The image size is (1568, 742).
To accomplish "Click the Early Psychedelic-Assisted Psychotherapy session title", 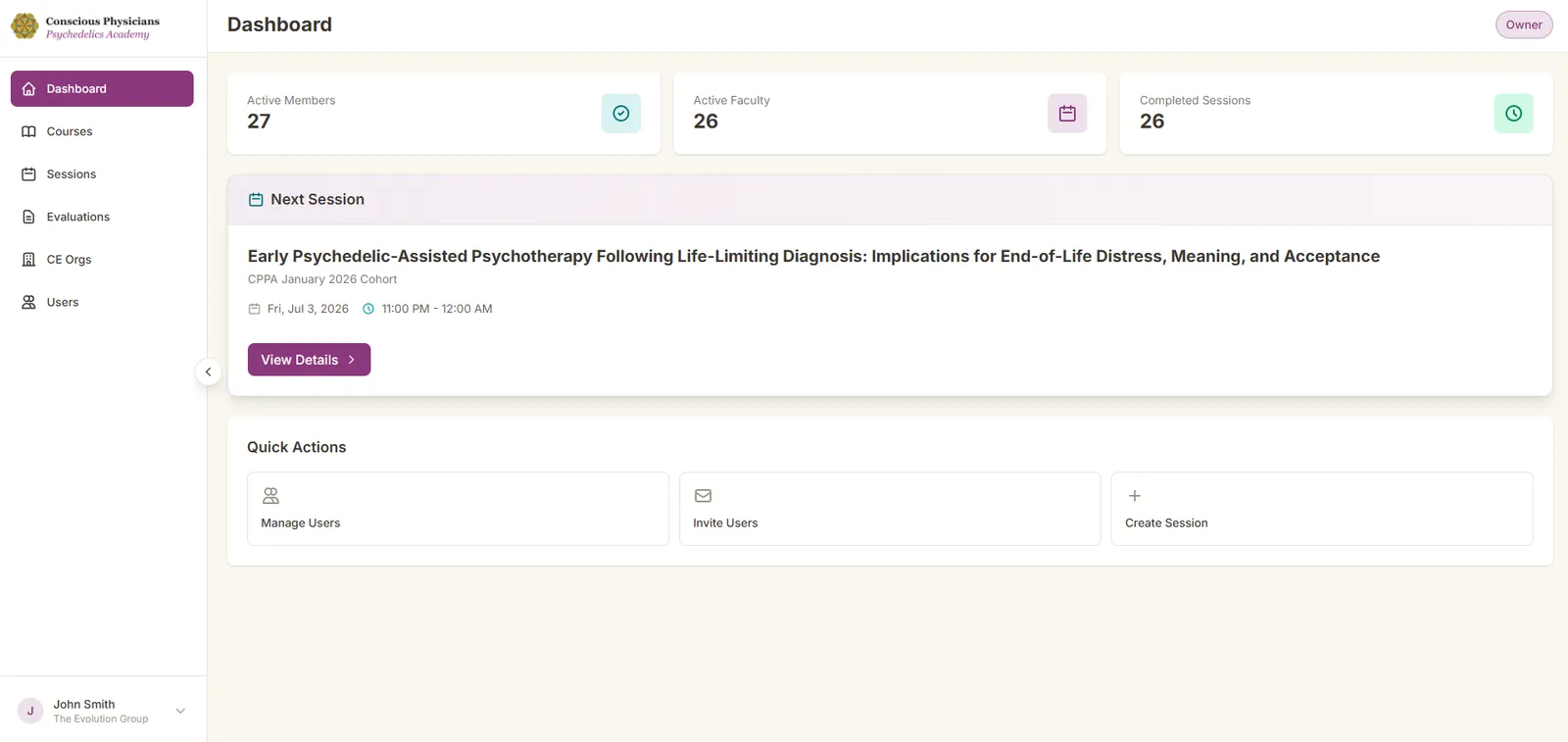I will 813,256.
